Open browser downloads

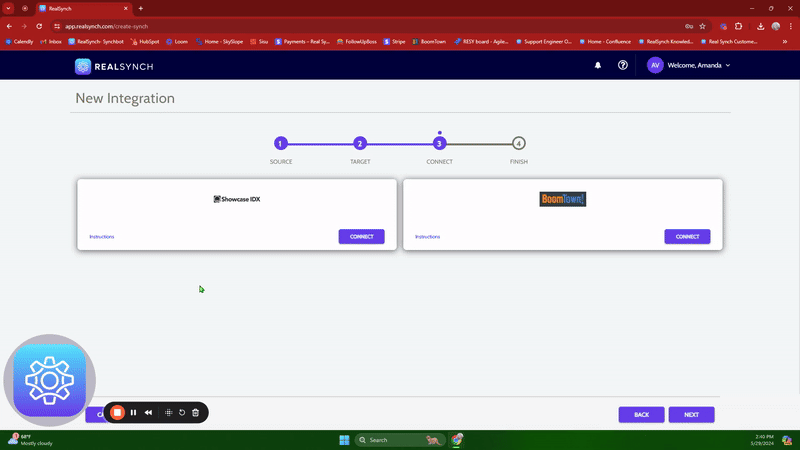pos(760,27)
